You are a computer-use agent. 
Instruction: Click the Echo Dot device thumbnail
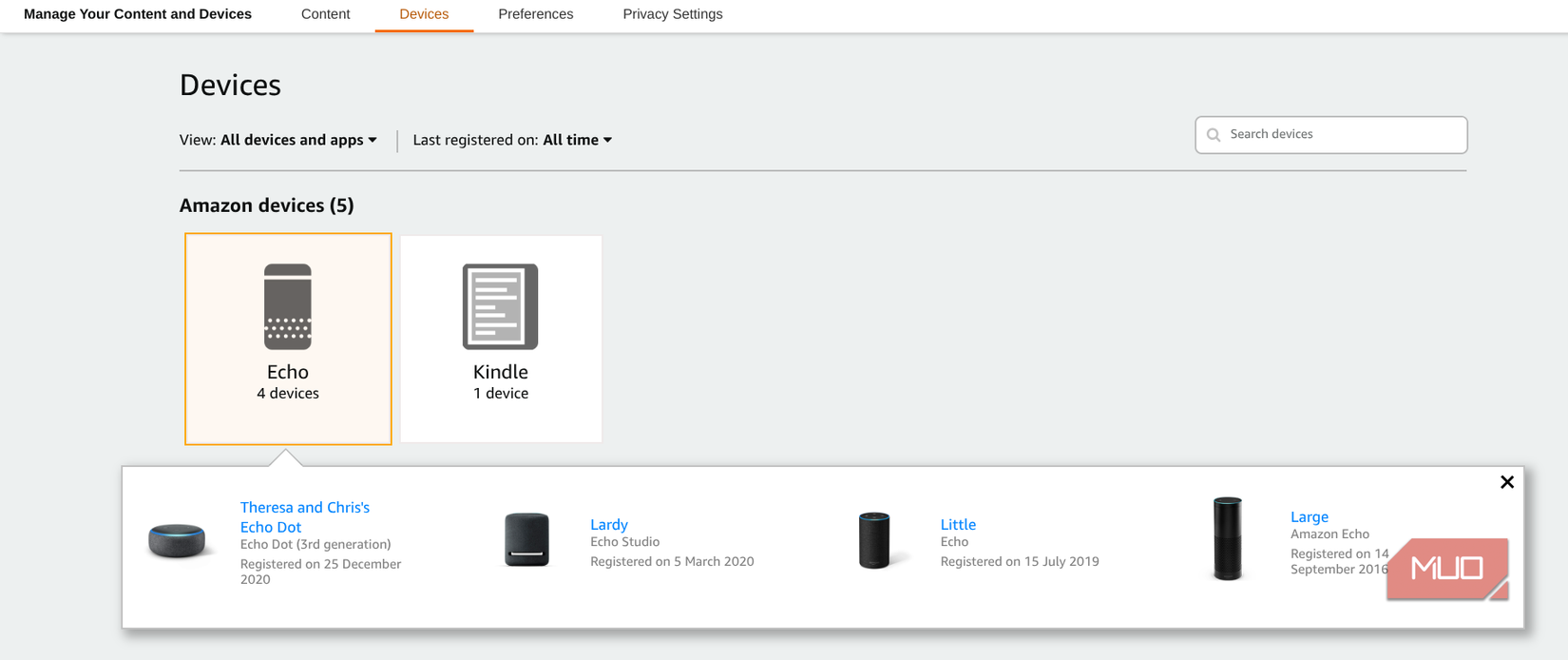point(177,540)
